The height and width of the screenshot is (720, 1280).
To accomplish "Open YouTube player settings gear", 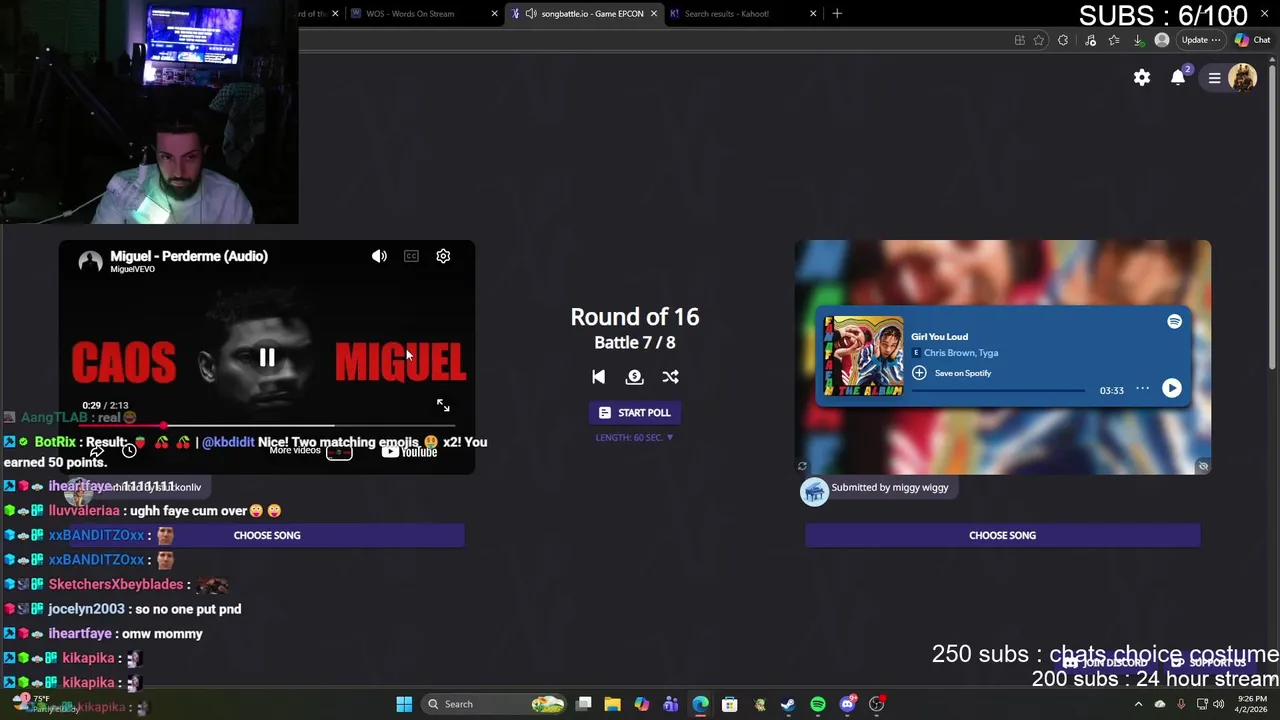I will (x=443, y=256).
